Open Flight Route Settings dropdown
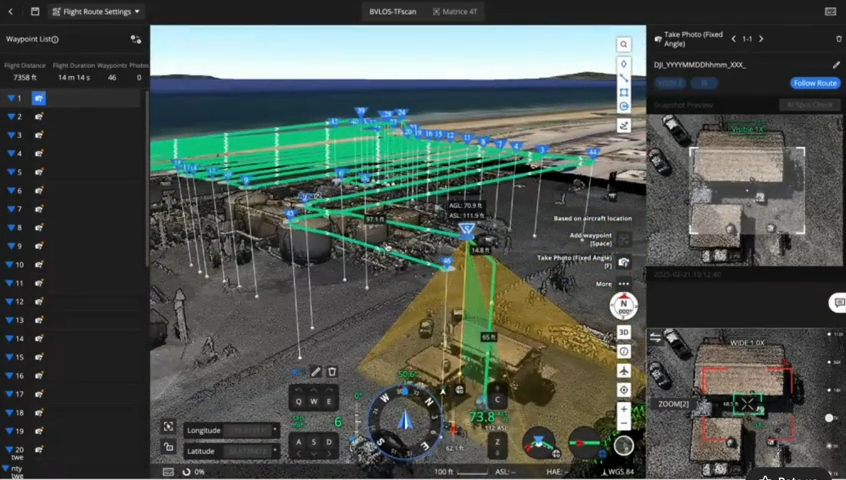 pos(97,12)
